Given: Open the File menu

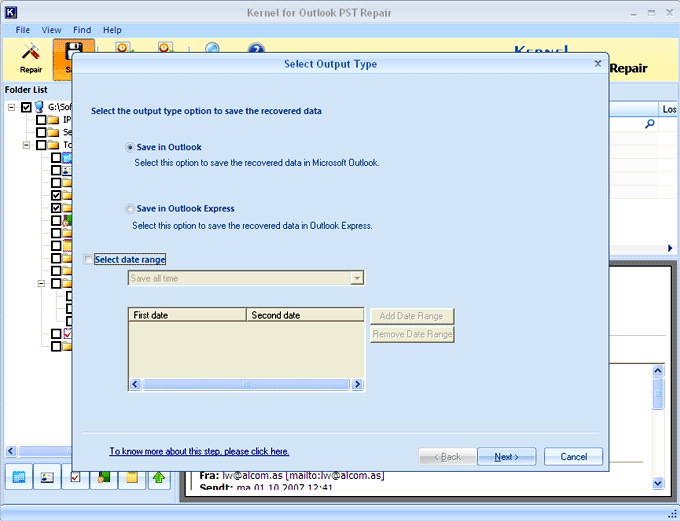Looking at the screenshot, I should (23, 30).
